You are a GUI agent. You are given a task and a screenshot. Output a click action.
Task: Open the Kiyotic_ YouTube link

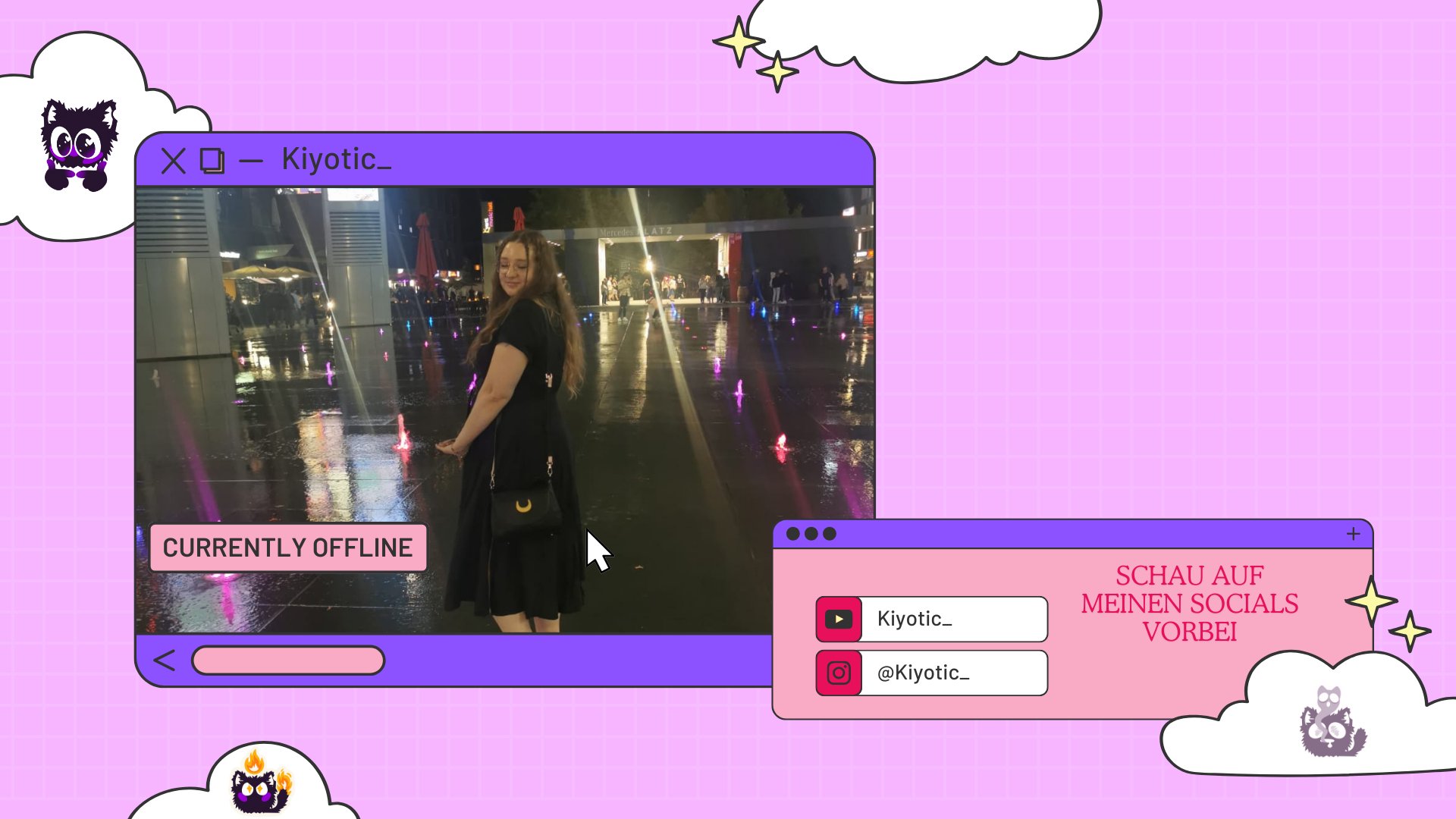(x=932, y=620)
